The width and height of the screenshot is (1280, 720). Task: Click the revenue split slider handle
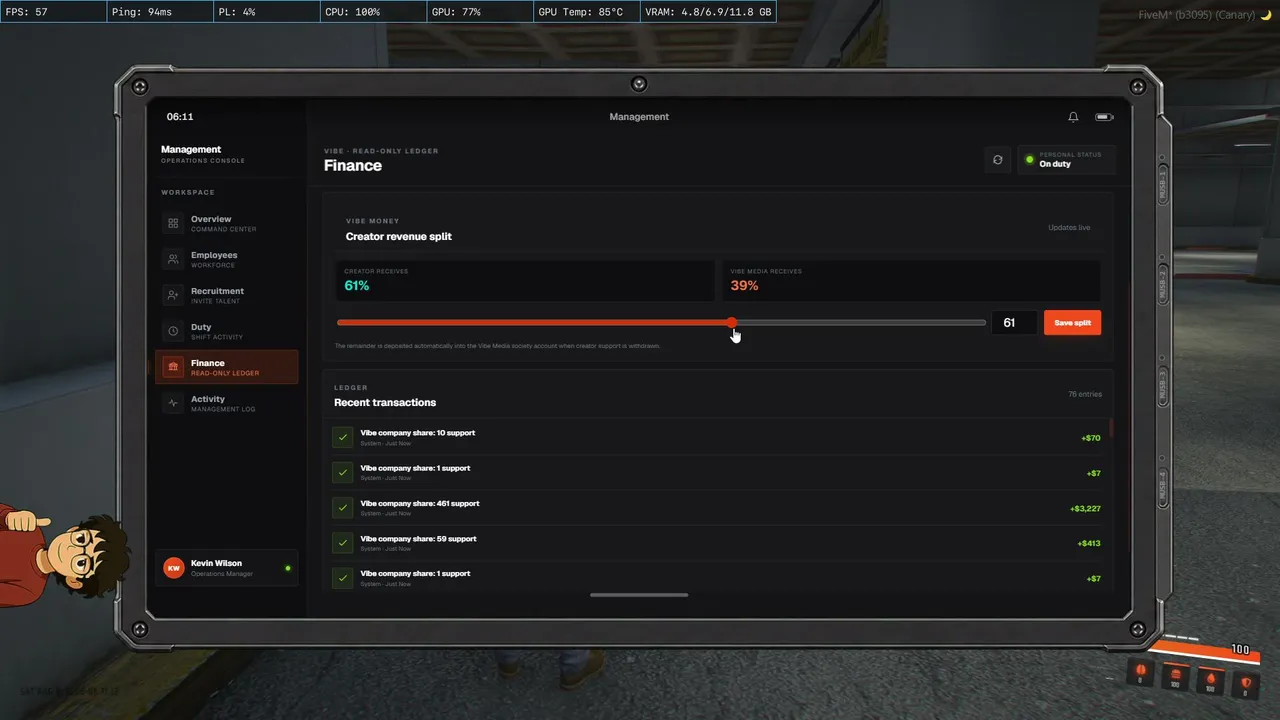click(732, 322)
